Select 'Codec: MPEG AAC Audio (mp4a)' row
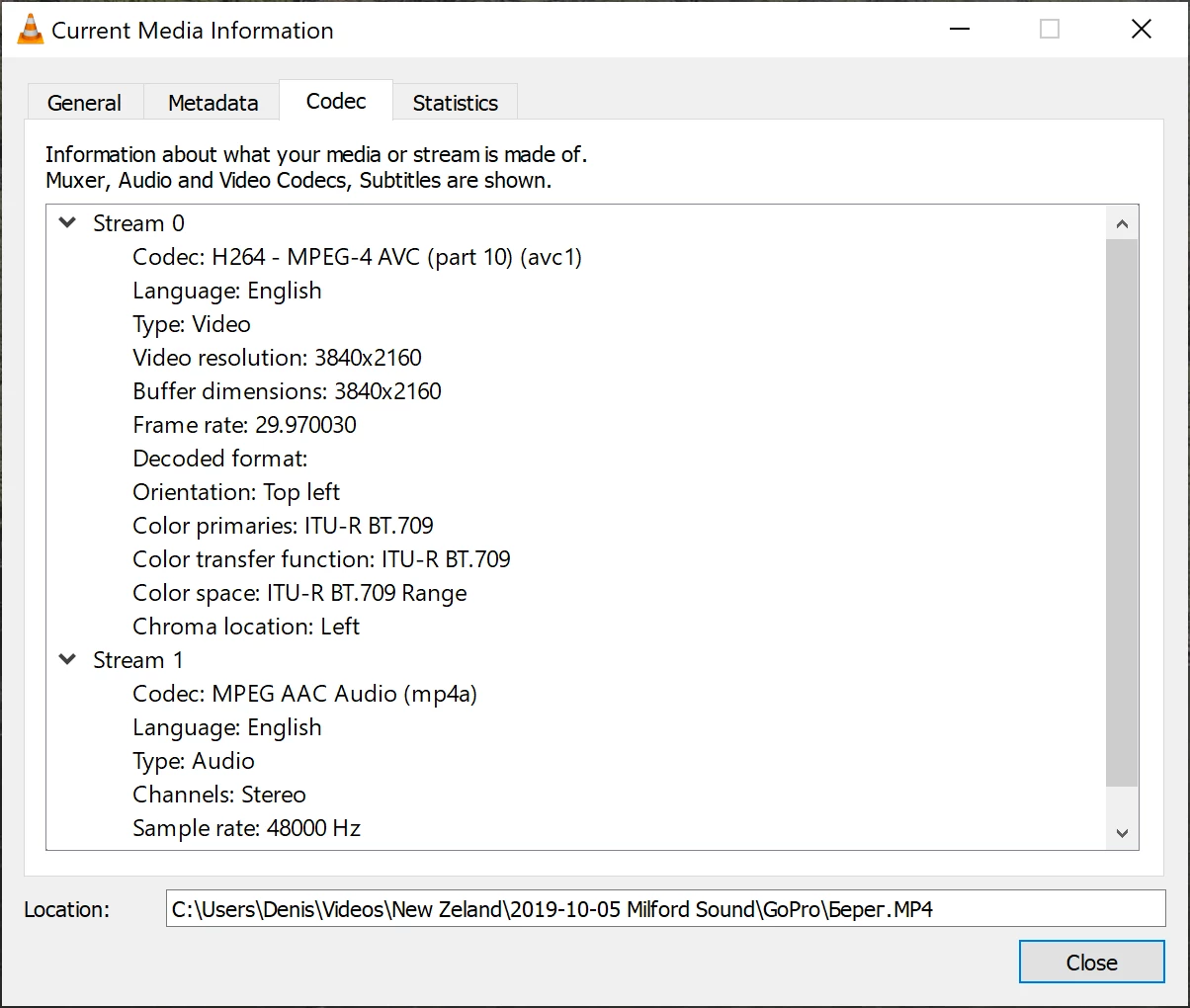 coord(305,694)
